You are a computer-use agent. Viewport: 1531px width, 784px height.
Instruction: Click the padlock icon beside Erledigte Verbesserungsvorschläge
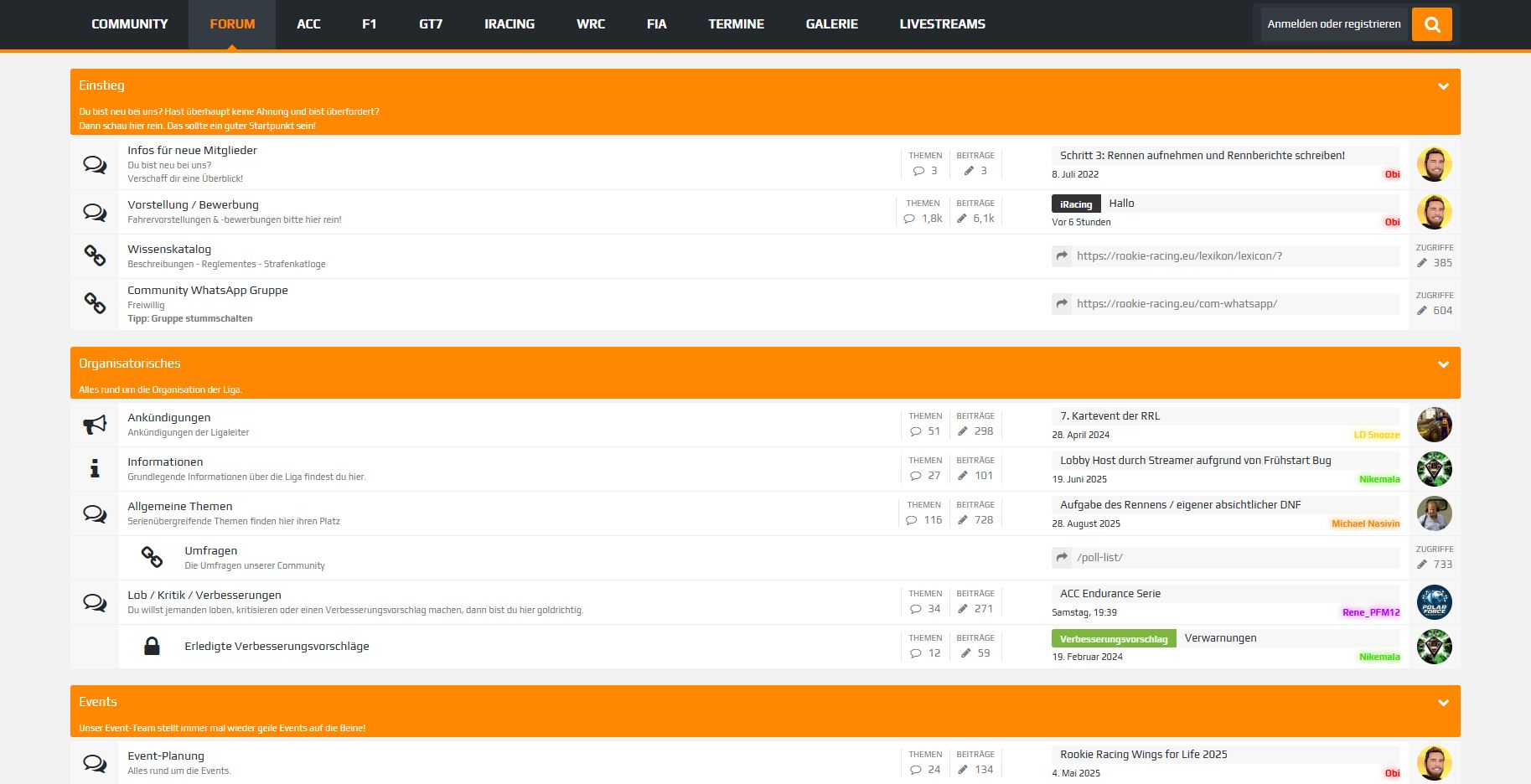click(152, 646)
